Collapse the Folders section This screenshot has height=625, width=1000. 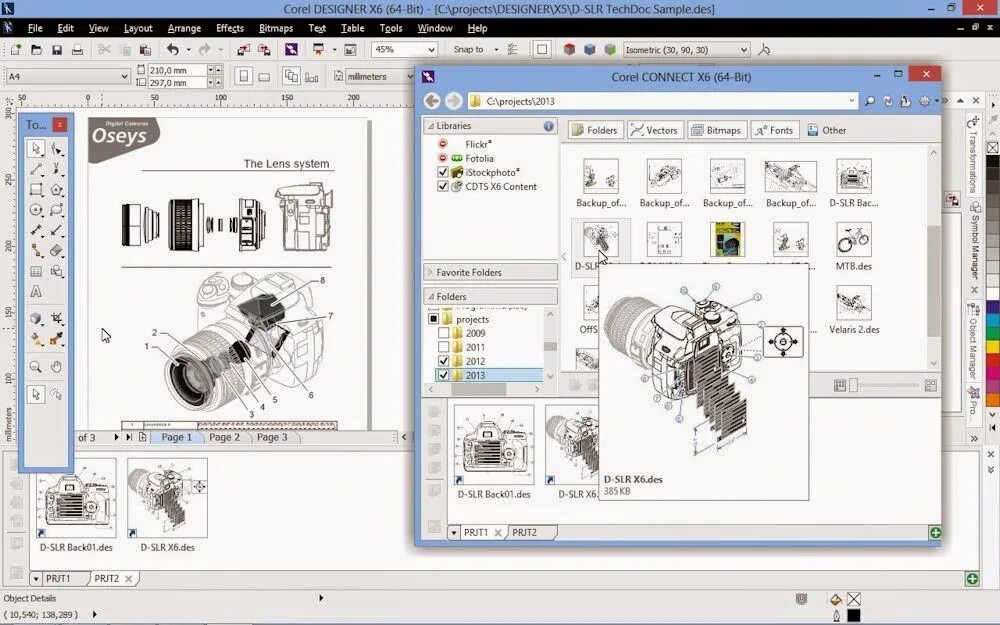pyautogui.click(x=431, y=297)
